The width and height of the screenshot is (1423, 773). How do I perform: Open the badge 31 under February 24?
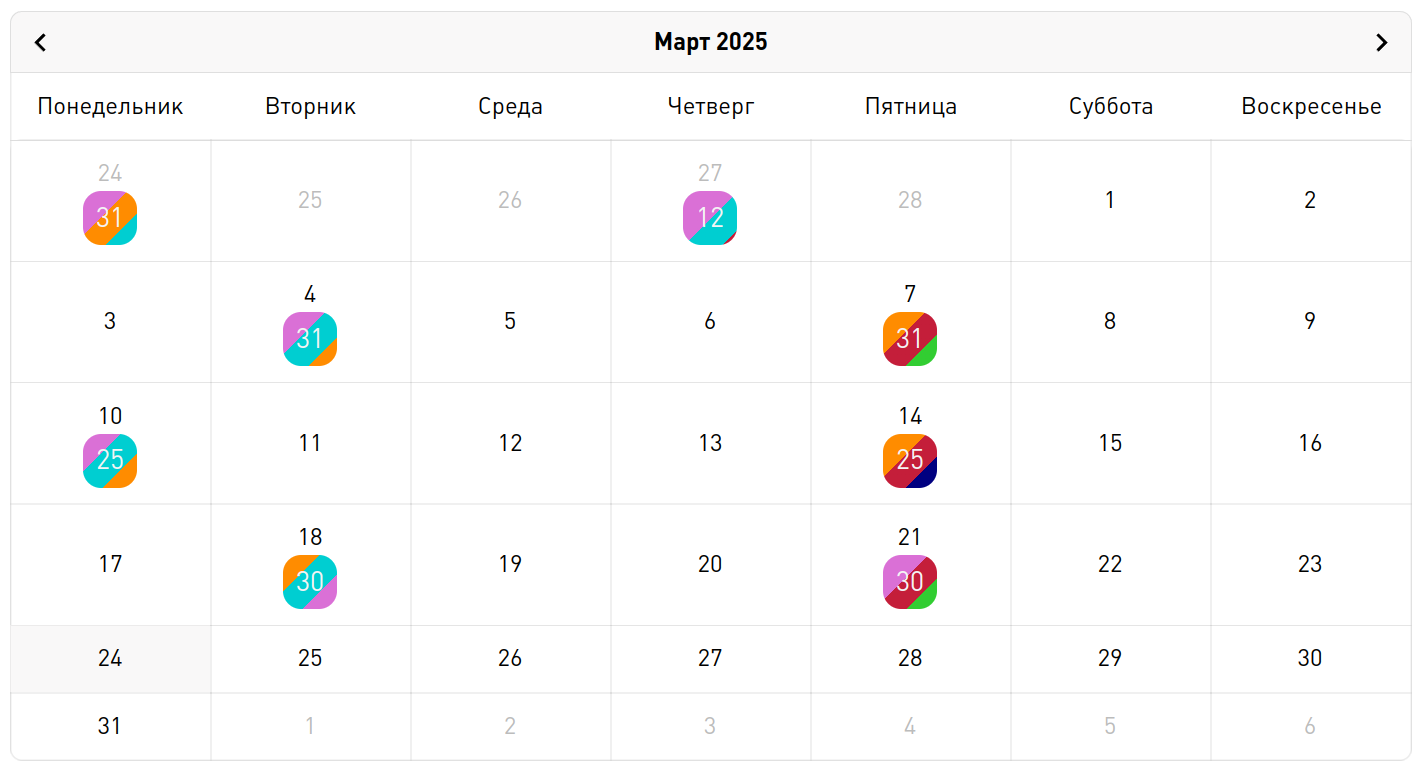click(x=110, y=218)
